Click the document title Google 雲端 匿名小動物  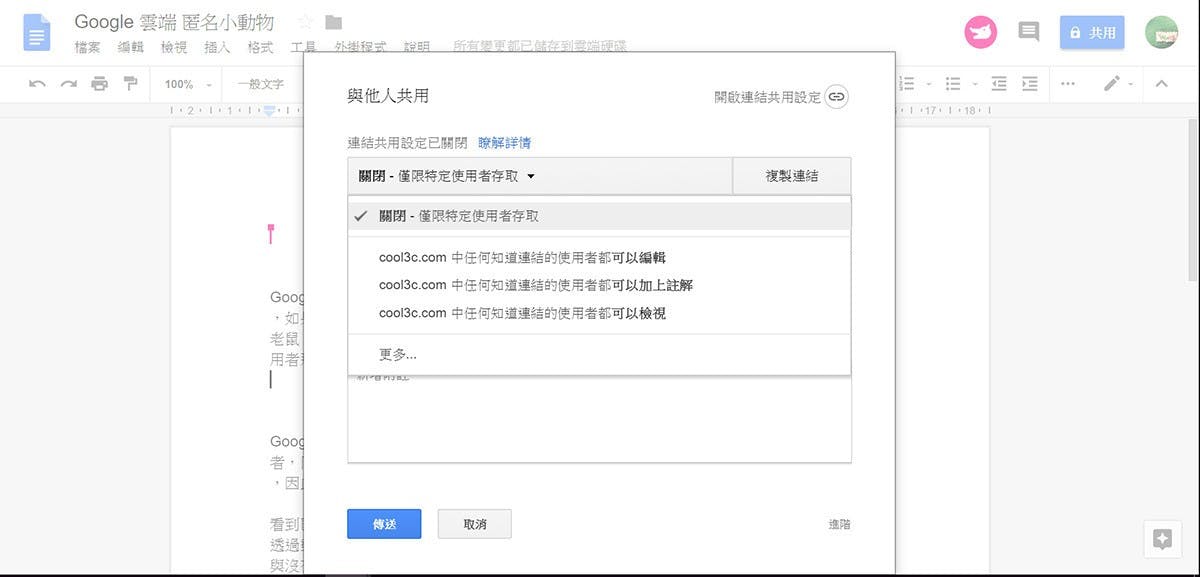174,22
